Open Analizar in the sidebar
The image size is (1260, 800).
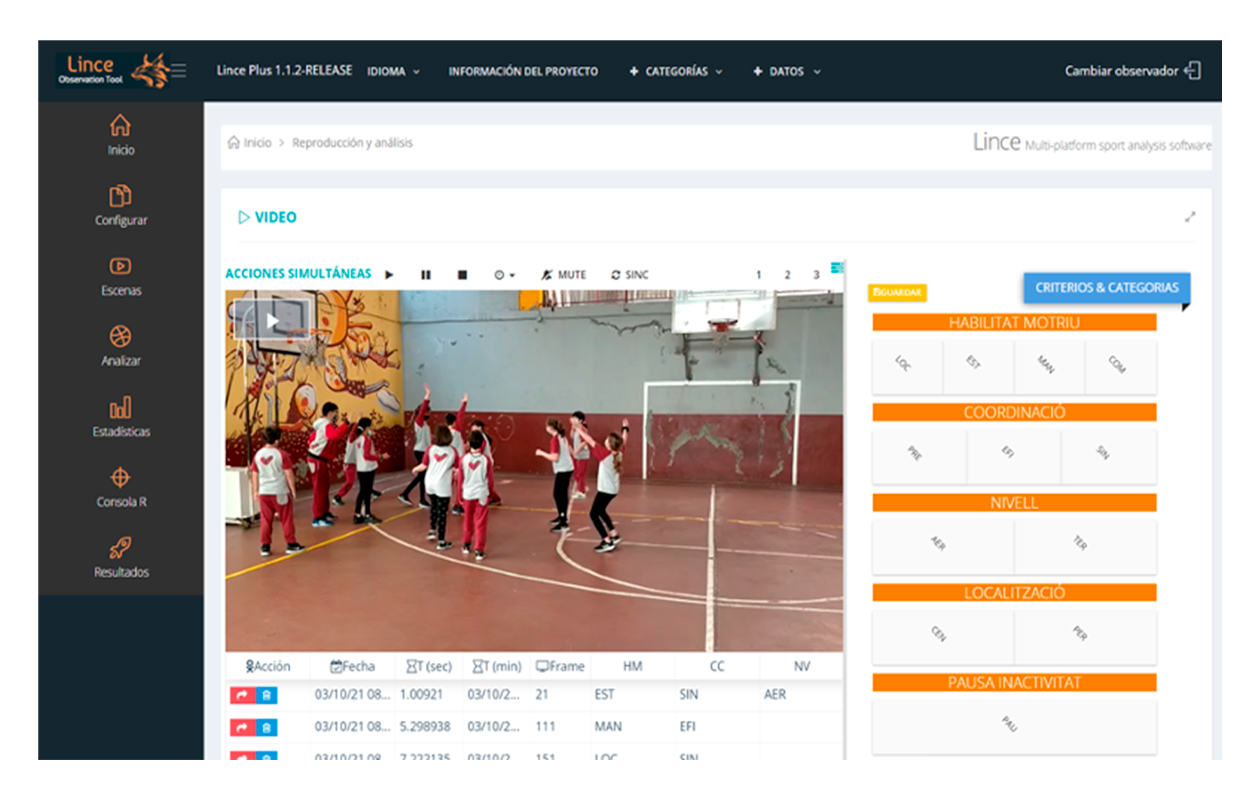tap(121, 346)
